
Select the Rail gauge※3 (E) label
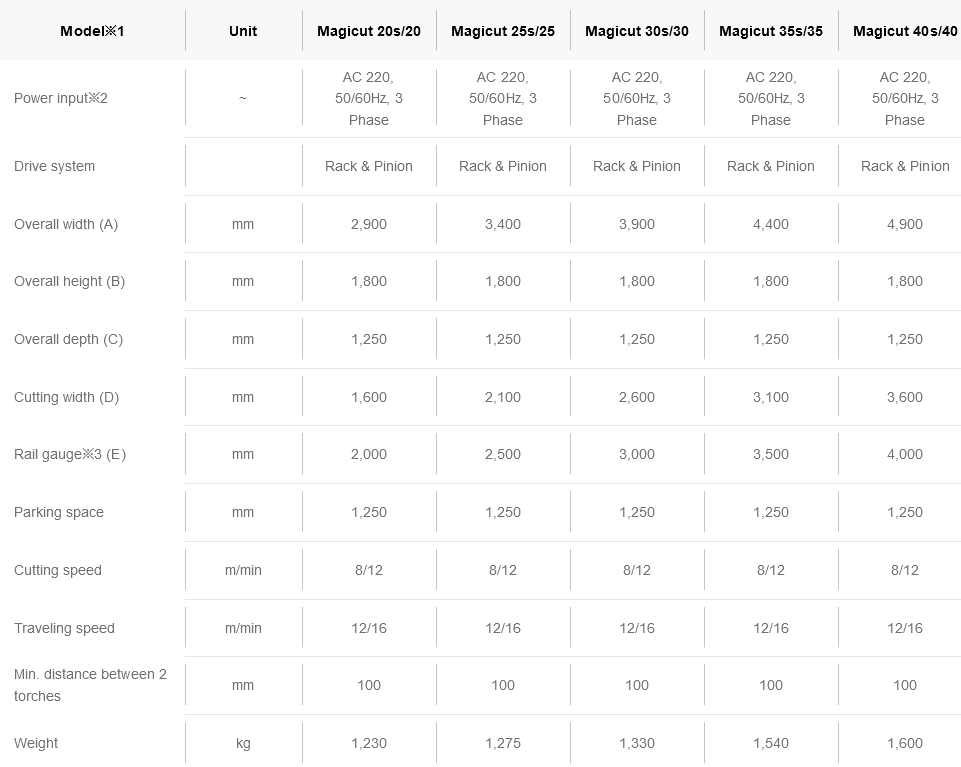pos(70,454)
